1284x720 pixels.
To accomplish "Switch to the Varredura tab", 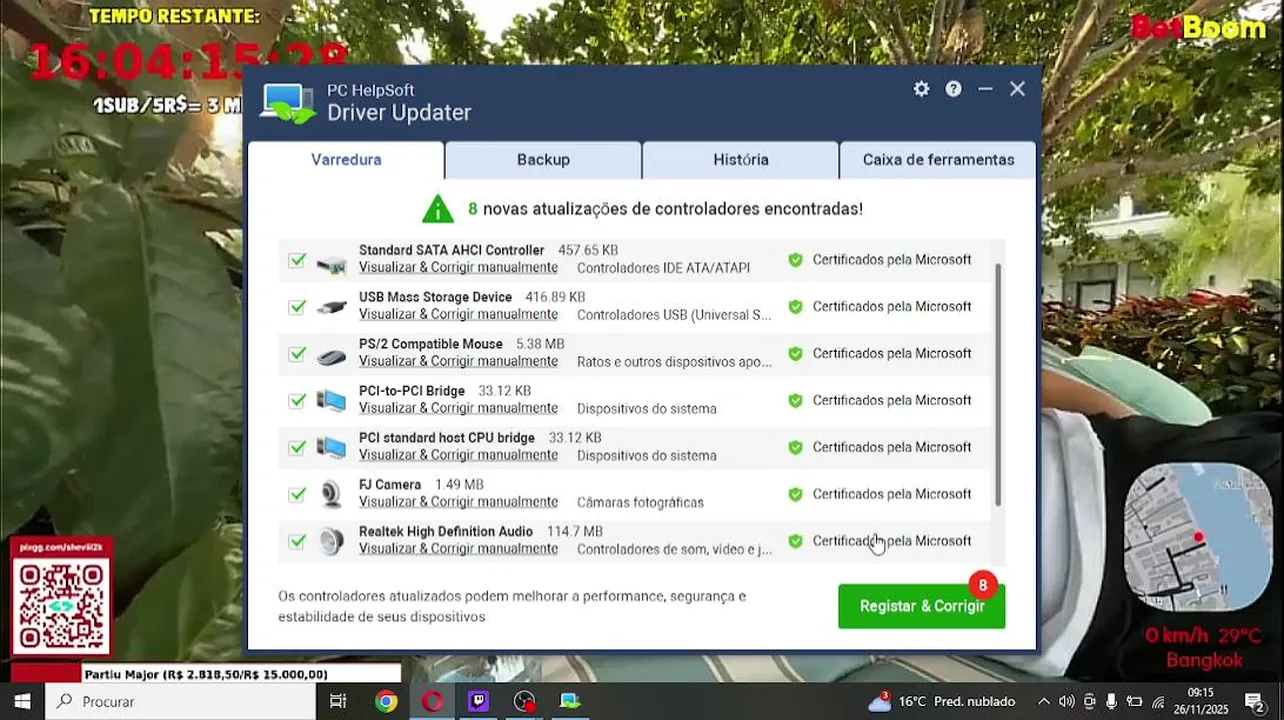I will pos(346,160).
